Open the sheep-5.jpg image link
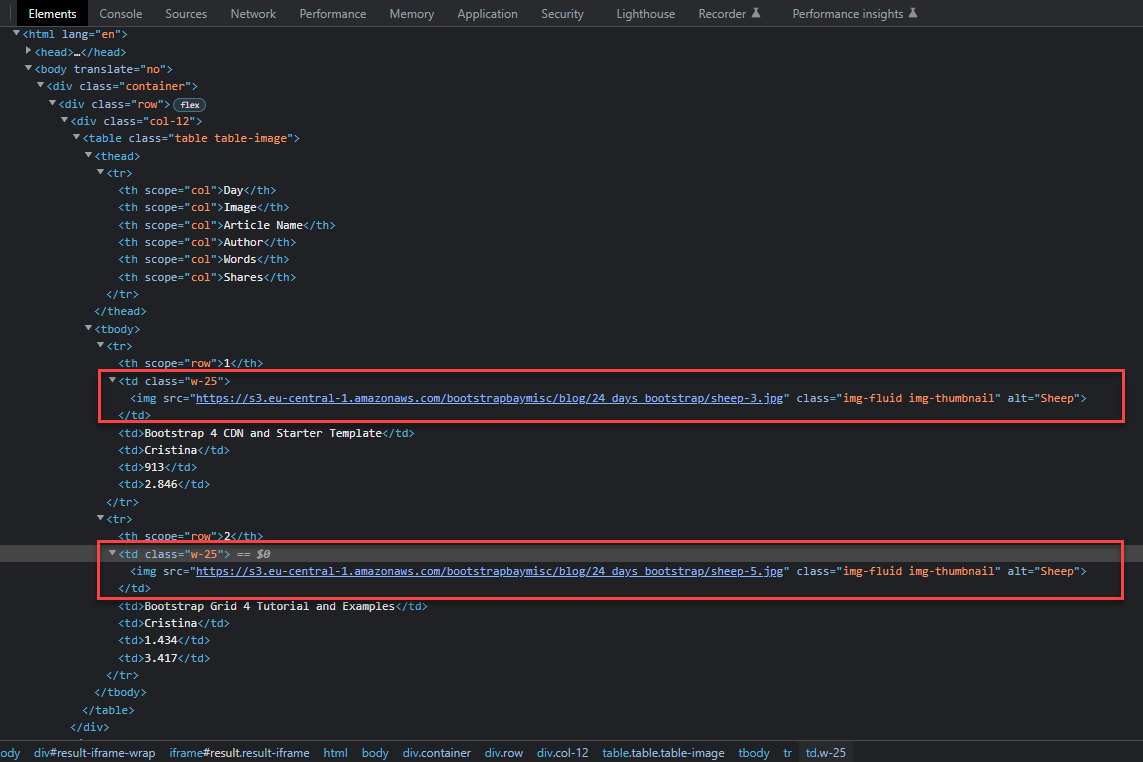The height and width of the screenshot is (762, 1143). point(489,571)
